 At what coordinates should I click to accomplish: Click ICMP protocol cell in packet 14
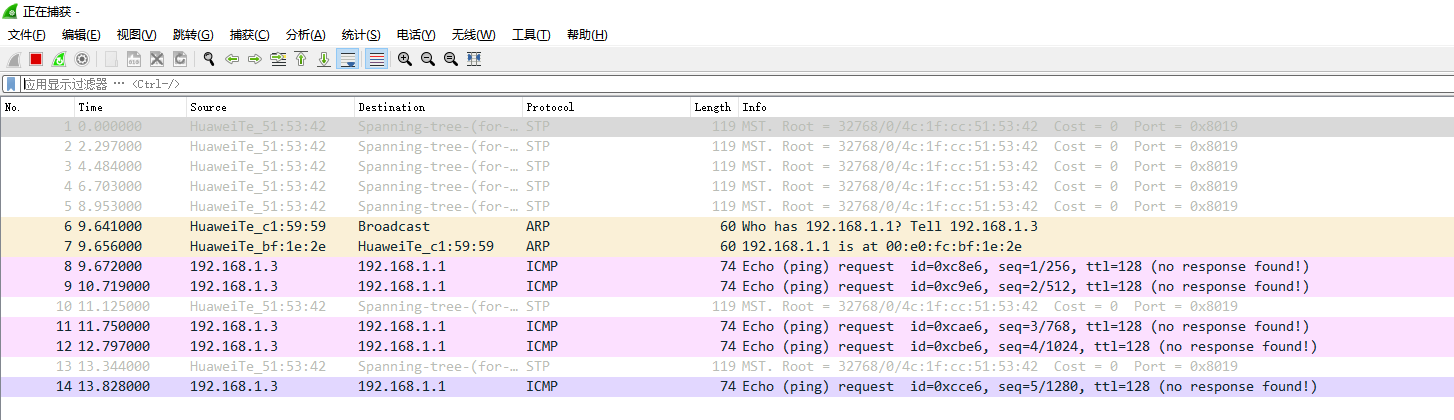coord(542,386)
